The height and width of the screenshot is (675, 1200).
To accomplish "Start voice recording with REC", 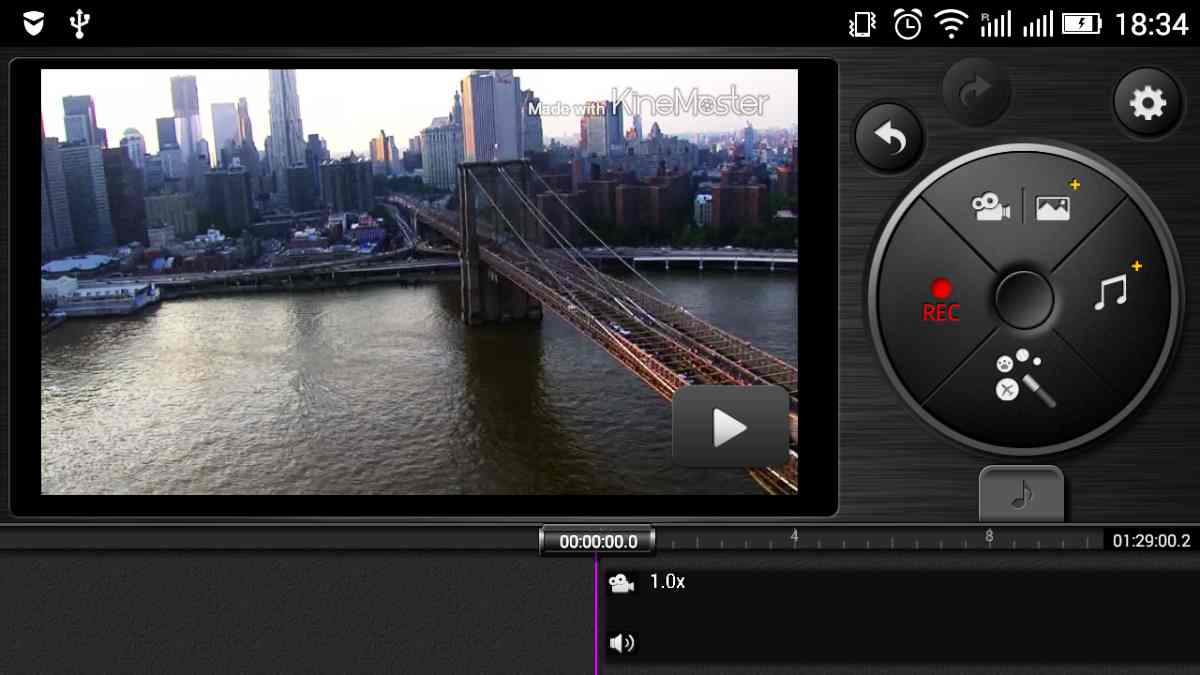I will (940, 302).
